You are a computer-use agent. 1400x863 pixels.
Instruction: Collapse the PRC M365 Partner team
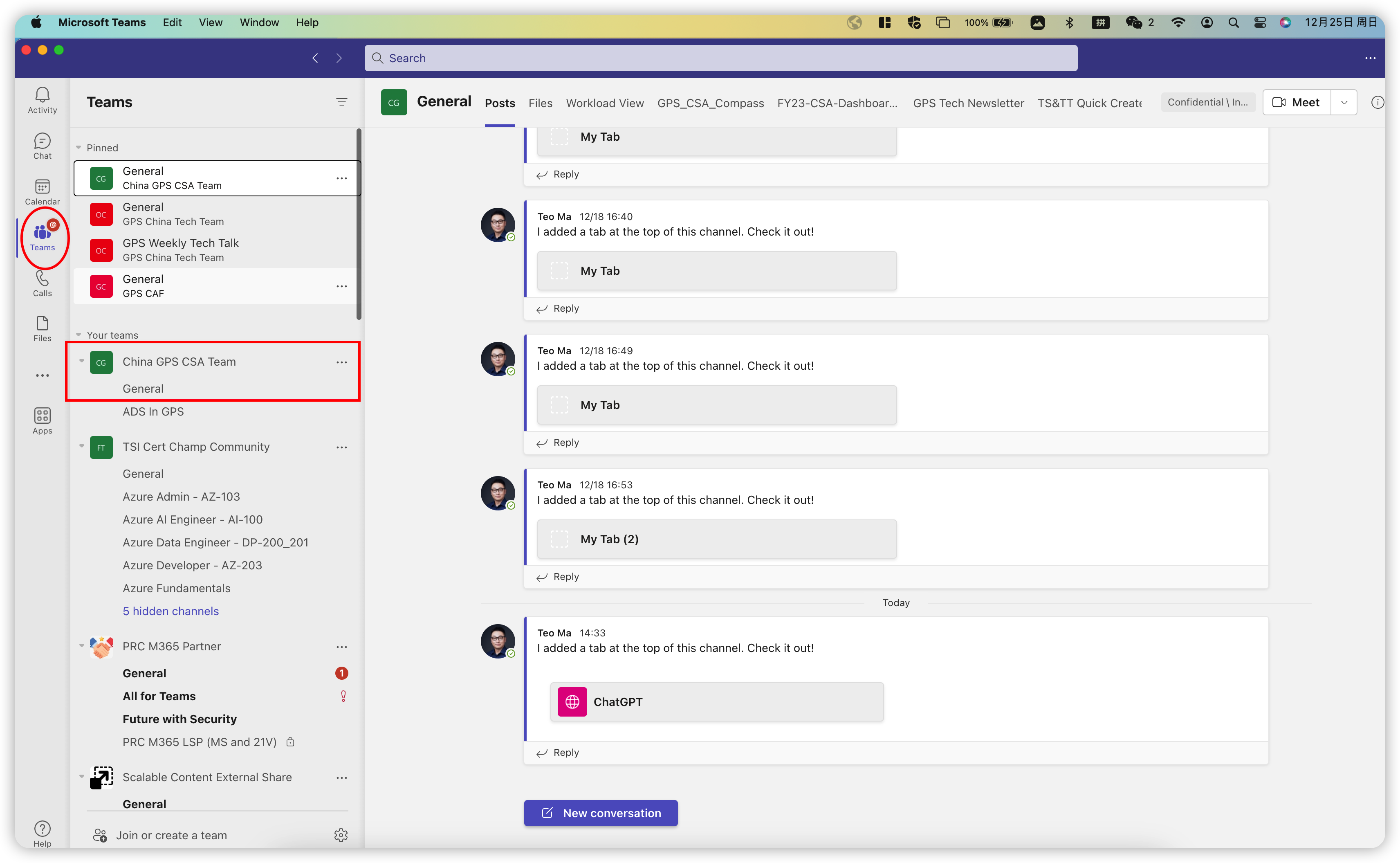(82, 645)
